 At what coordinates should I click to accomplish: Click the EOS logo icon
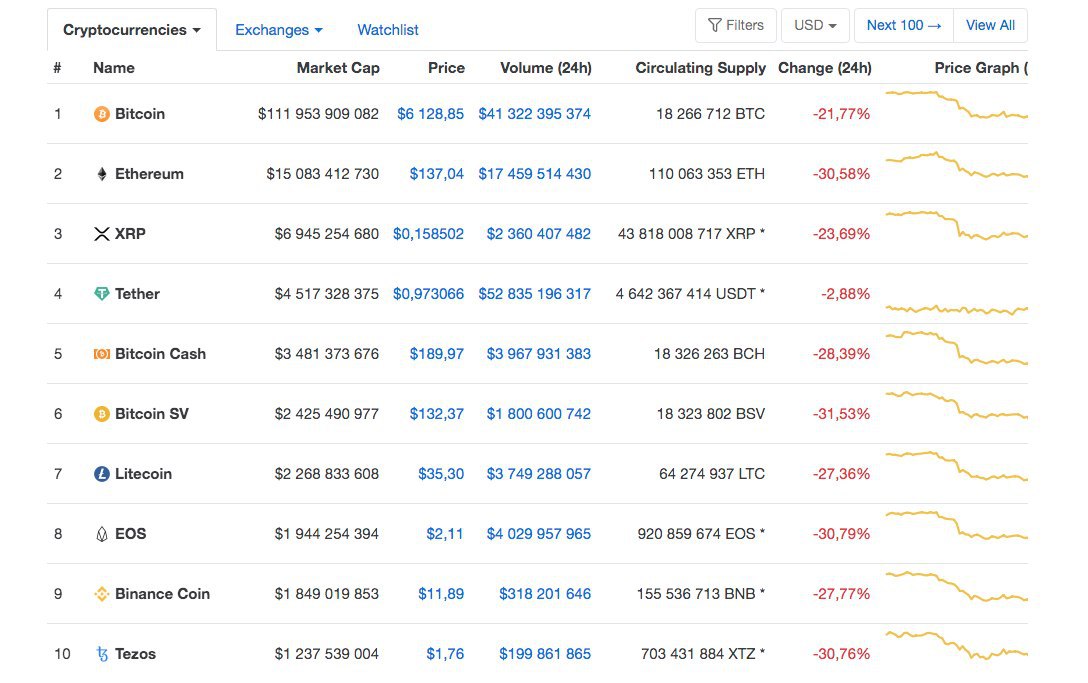click(101, 534)
